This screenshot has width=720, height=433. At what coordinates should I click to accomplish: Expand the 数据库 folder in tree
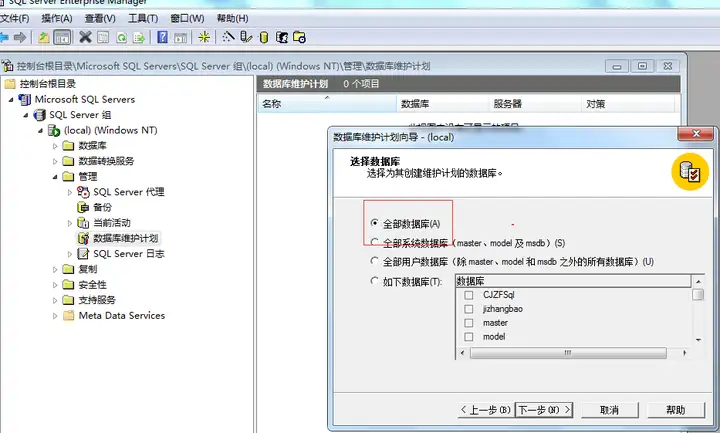(55, 146)
